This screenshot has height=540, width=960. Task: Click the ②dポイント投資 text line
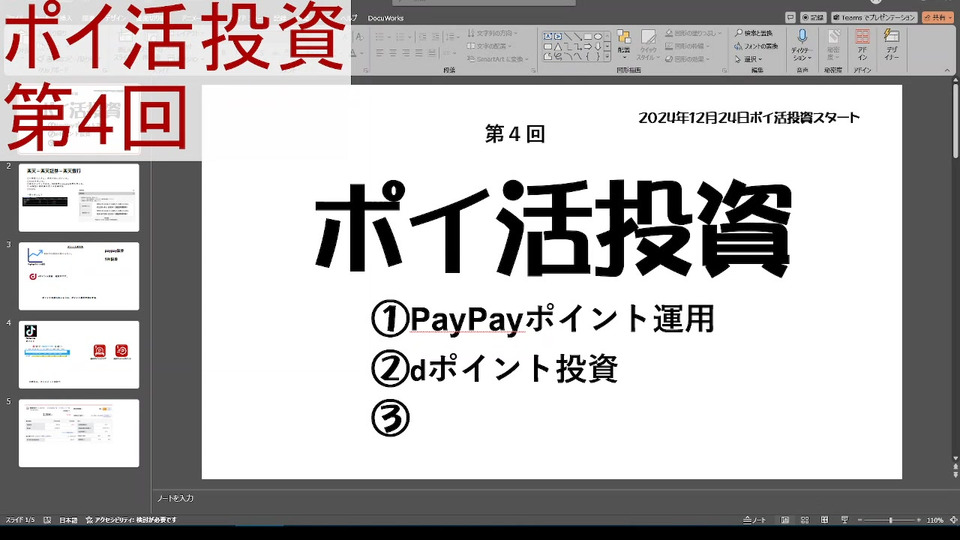tap(495, 369)
